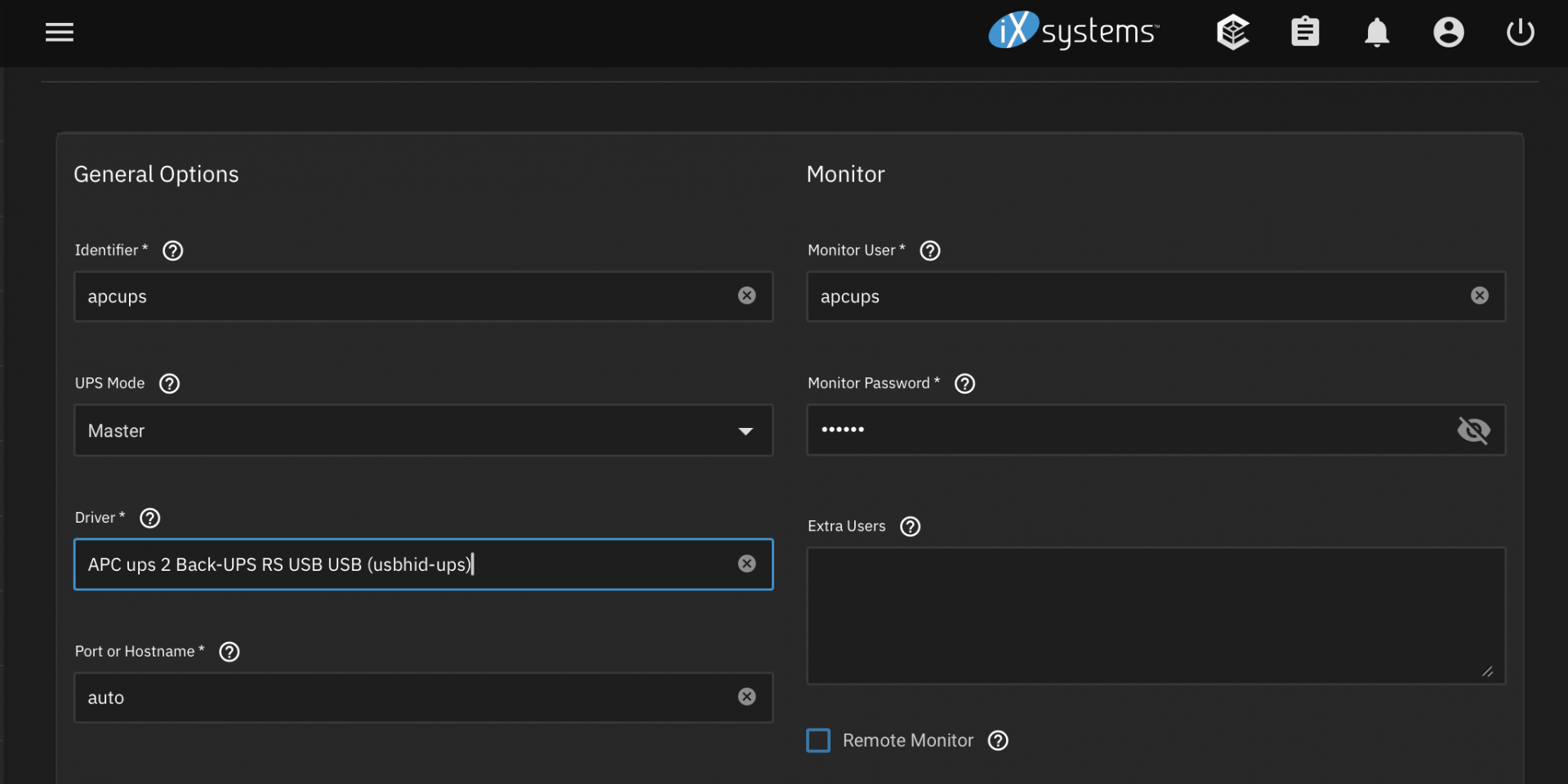Click inside the Extra Users text area

coord(1155,615)
